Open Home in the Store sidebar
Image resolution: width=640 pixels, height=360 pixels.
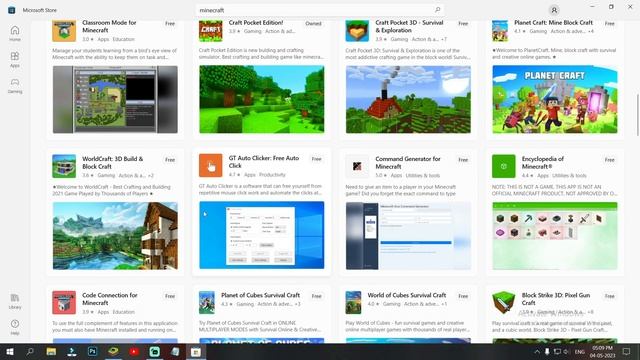(x=15, y=33)
